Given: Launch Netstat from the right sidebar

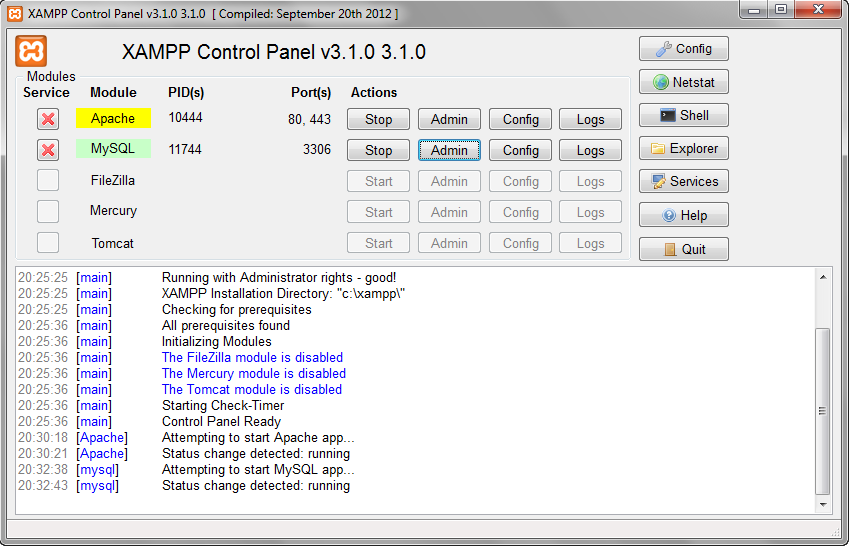Looking at the screenshot, I should point(683,82).
